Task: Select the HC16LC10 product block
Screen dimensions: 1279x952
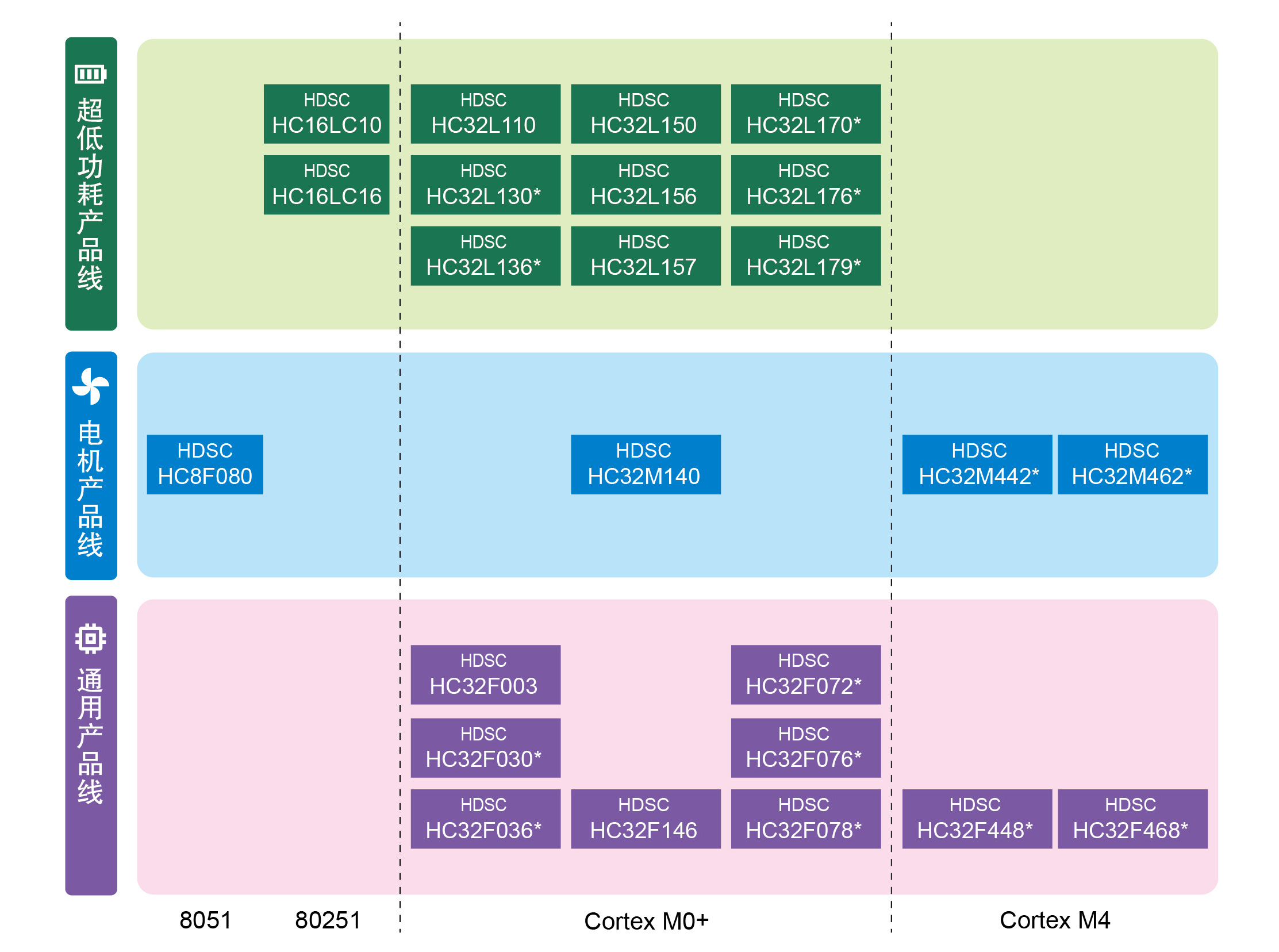Action: point(327,113)
